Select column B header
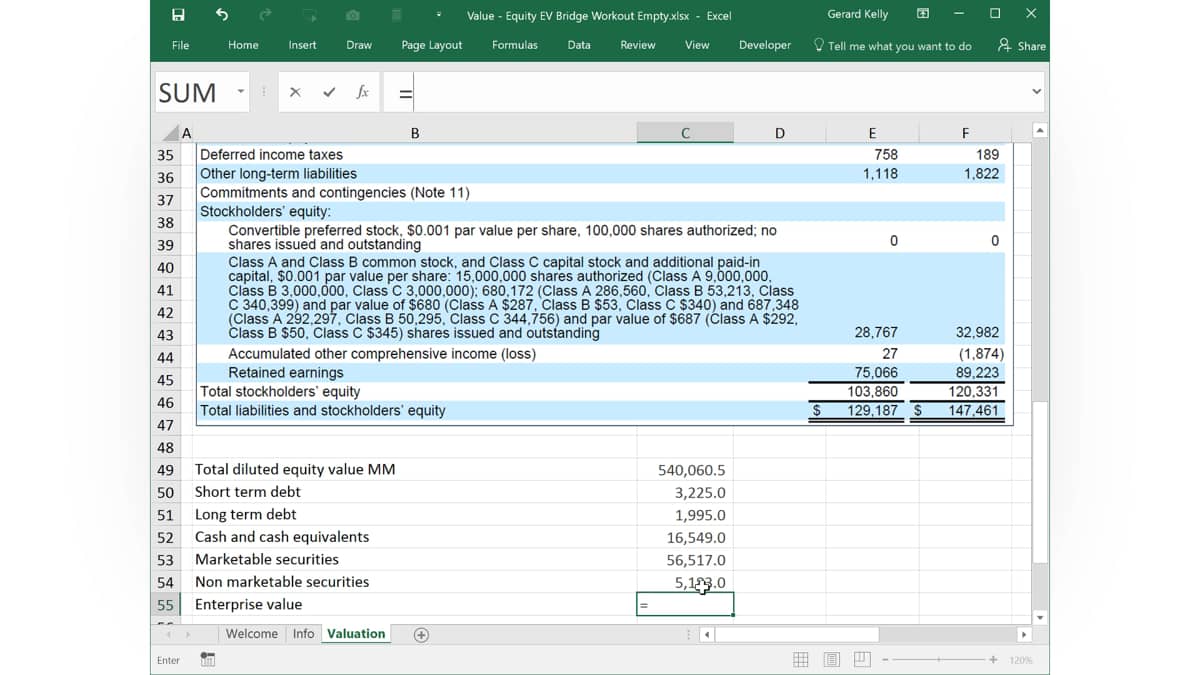Image resolution: width=1200 pixels, height=675 pixels. pos(415,133)
